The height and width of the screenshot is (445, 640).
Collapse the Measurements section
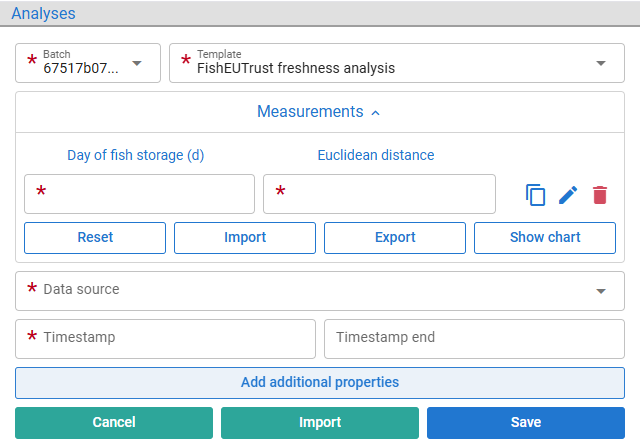click(319, 112)
